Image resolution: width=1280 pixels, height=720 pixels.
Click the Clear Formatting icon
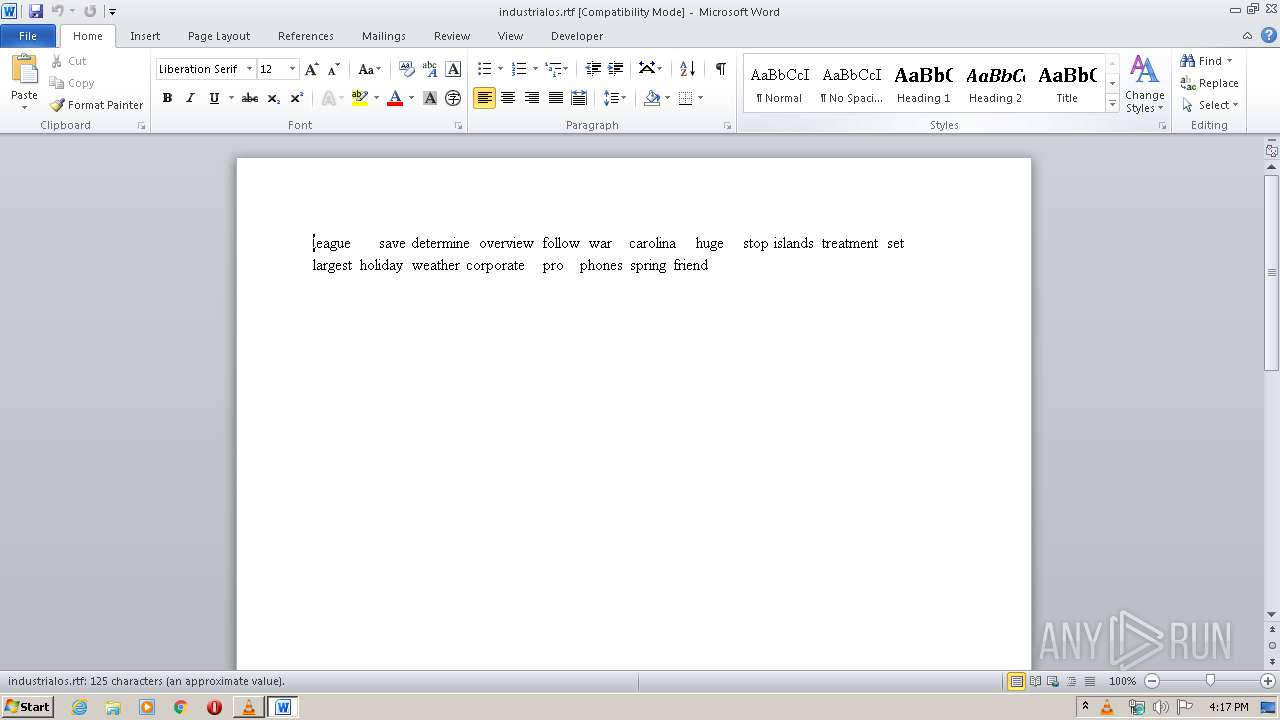click(407, 69)
